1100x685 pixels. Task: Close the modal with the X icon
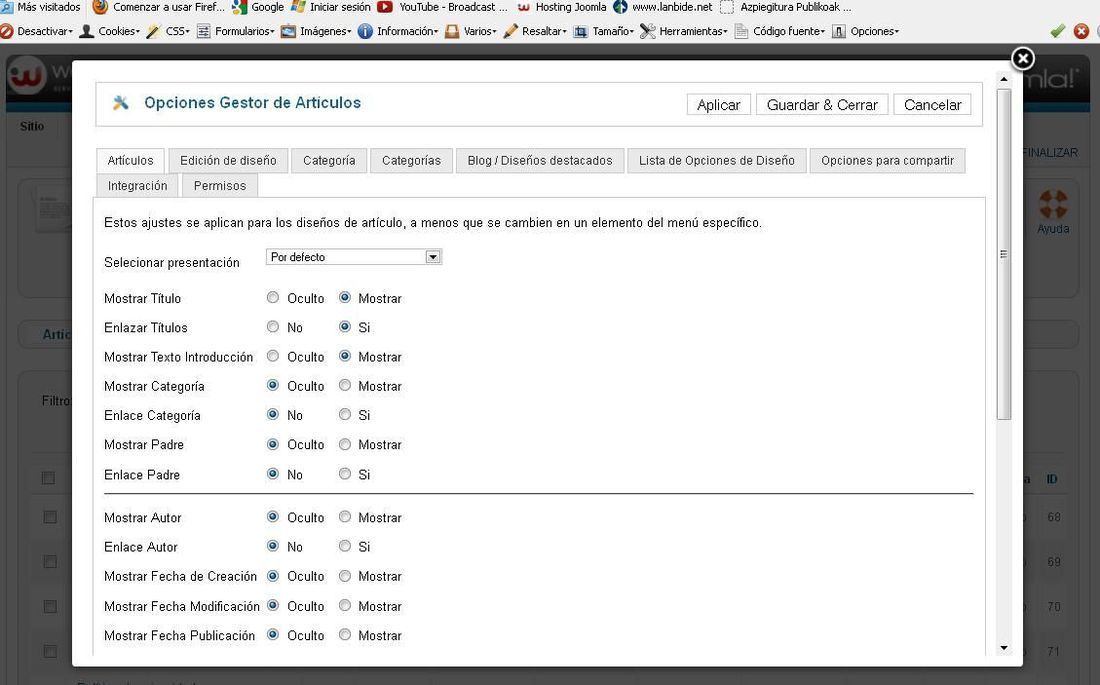tap(1022, 59)
